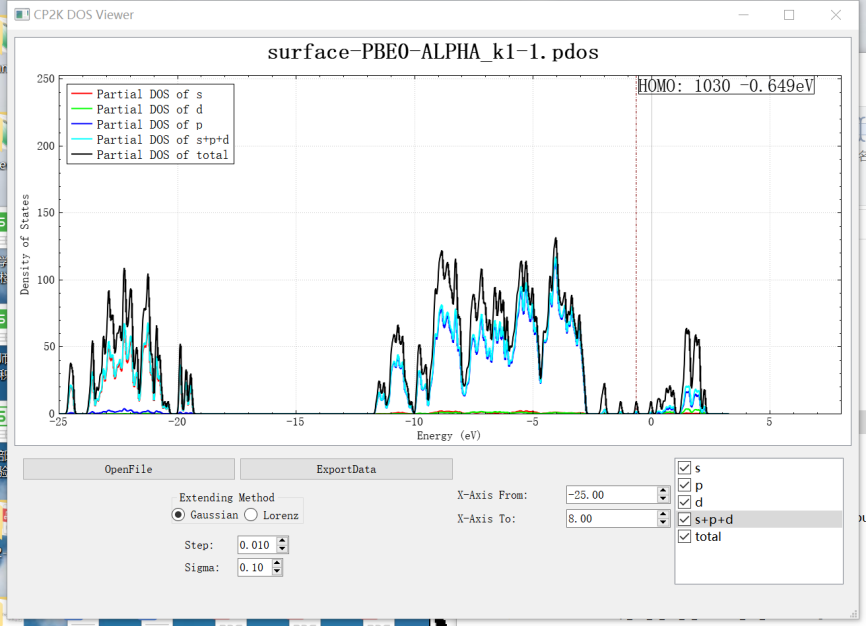Decrease X-Axis From with down arrow

664,499
